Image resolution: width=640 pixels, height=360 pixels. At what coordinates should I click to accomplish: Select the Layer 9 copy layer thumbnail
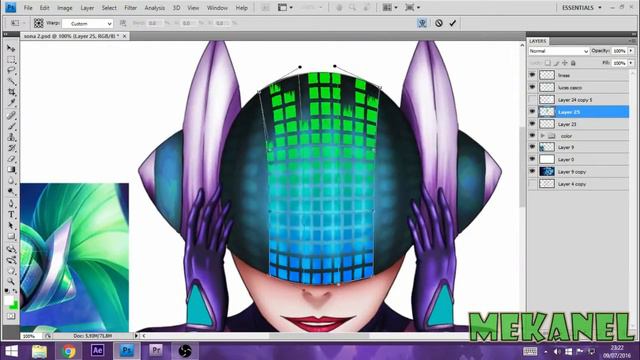click(547, 172)
